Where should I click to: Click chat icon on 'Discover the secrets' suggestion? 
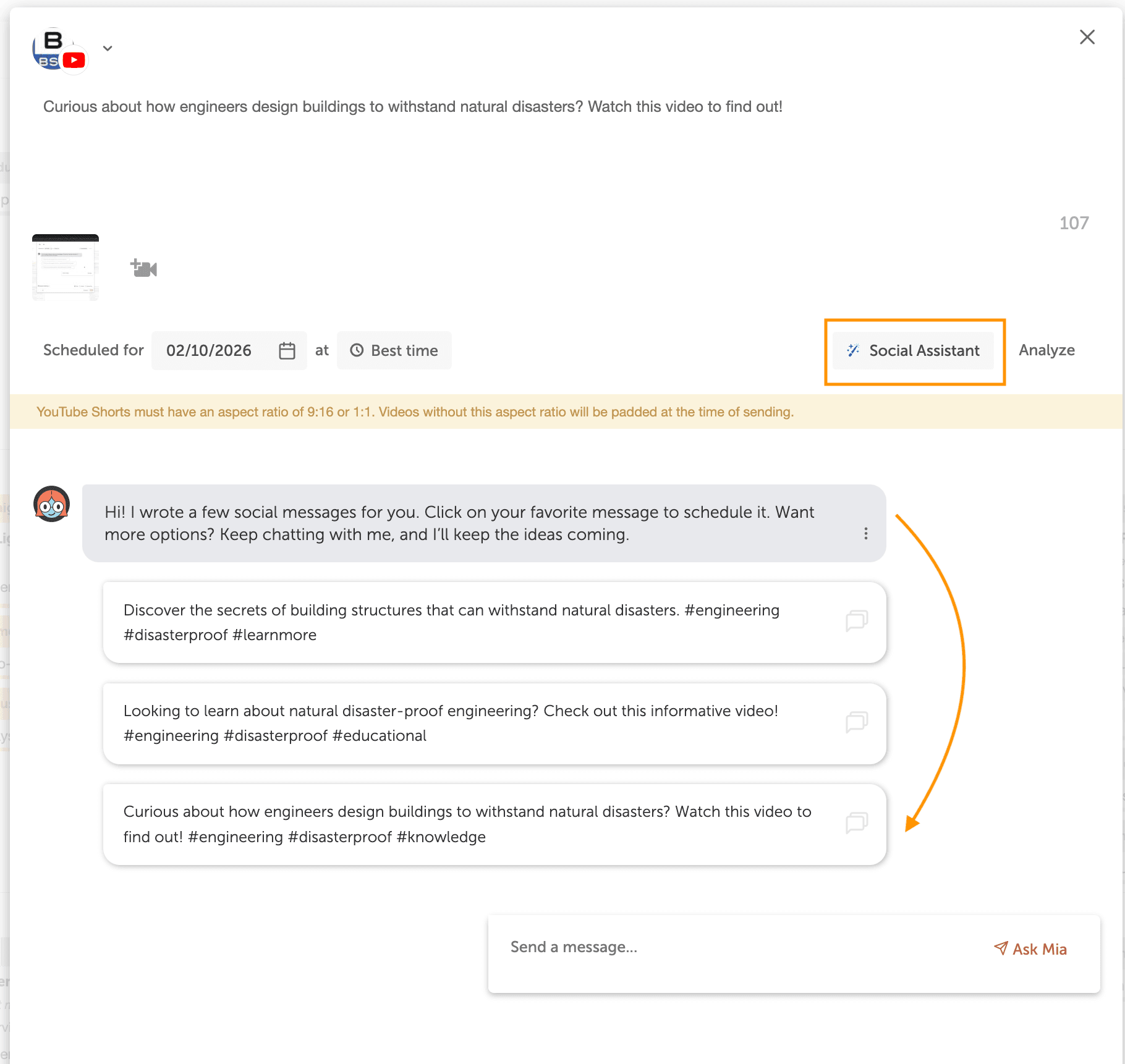tap(856, 621)
